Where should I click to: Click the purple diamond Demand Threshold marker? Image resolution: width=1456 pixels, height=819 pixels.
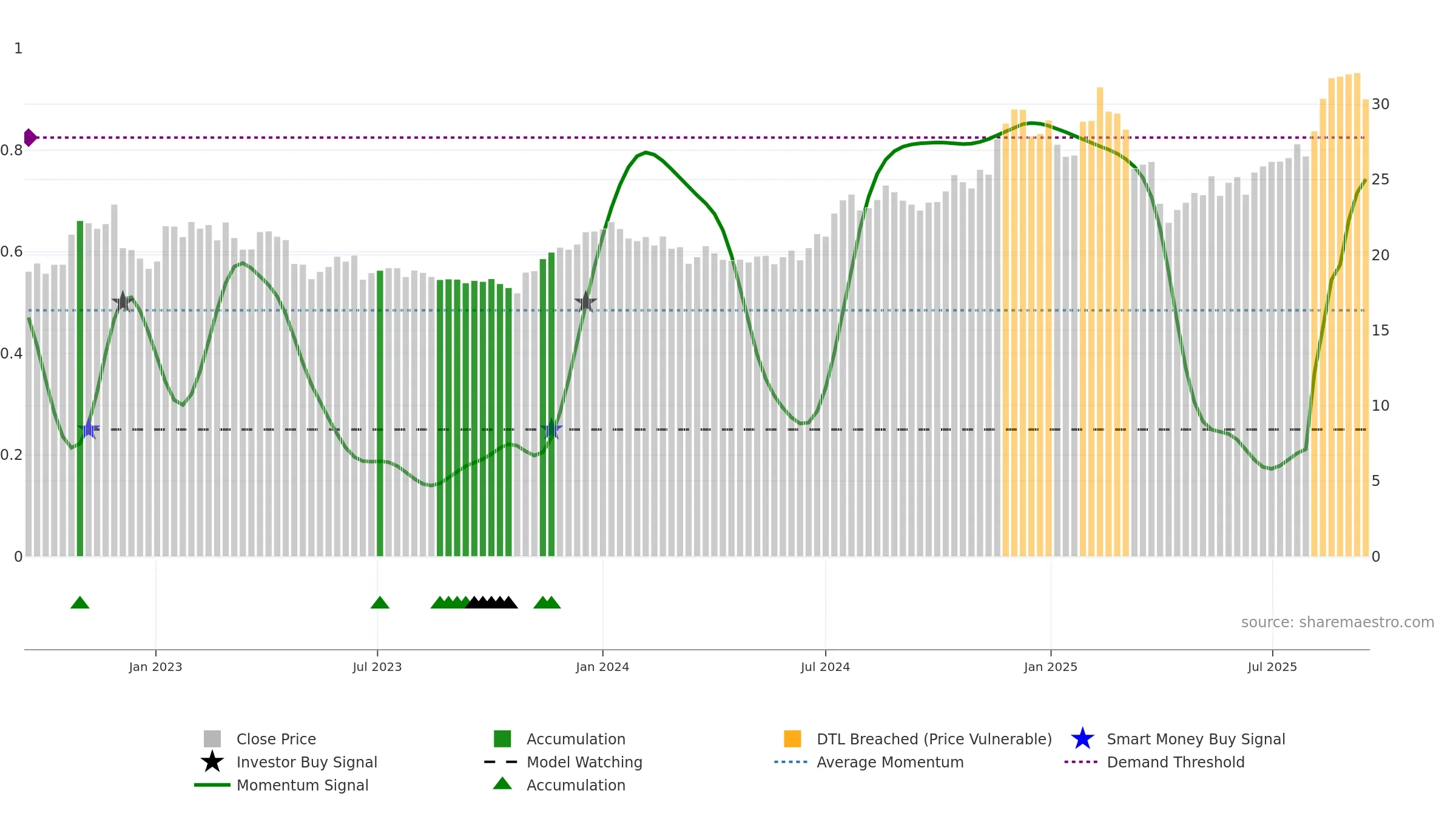tap(30, 138)
